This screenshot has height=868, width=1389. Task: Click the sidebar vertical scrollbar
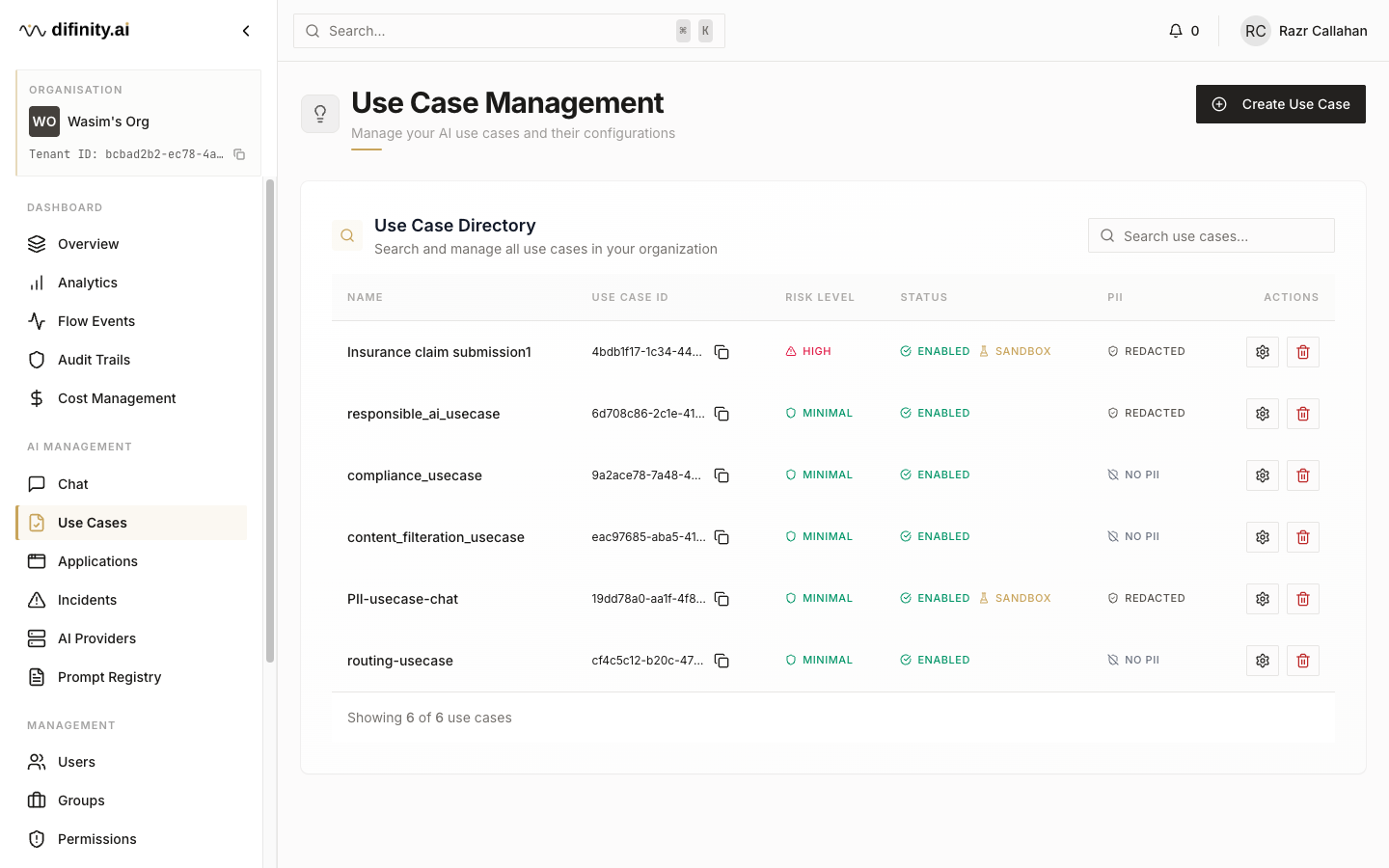[x=270, y=420]
